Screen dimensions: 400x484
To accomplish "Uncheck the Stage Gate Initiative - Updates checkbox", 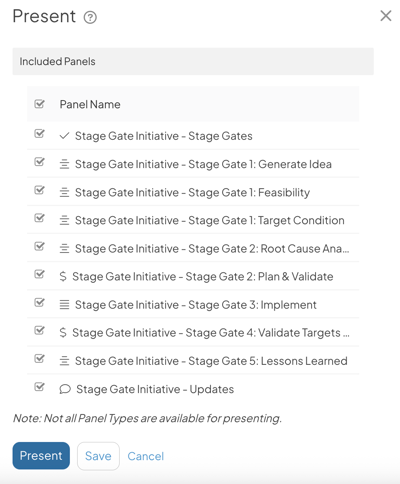I will (39, 387).
